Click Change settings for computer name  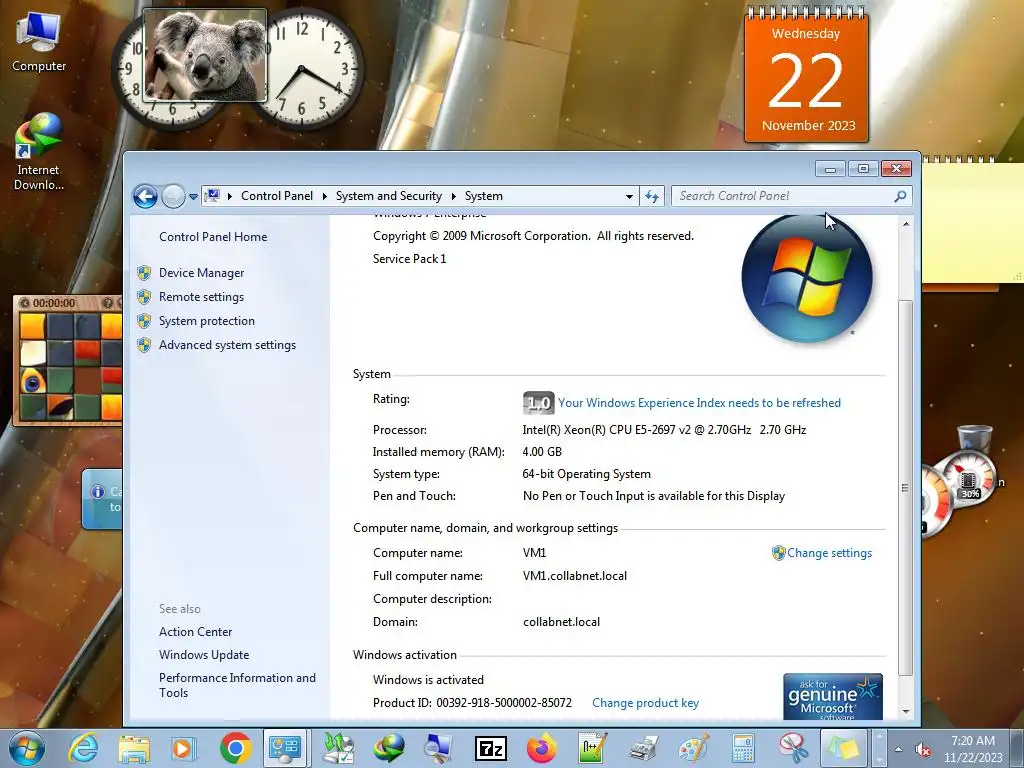click(829, 553)
